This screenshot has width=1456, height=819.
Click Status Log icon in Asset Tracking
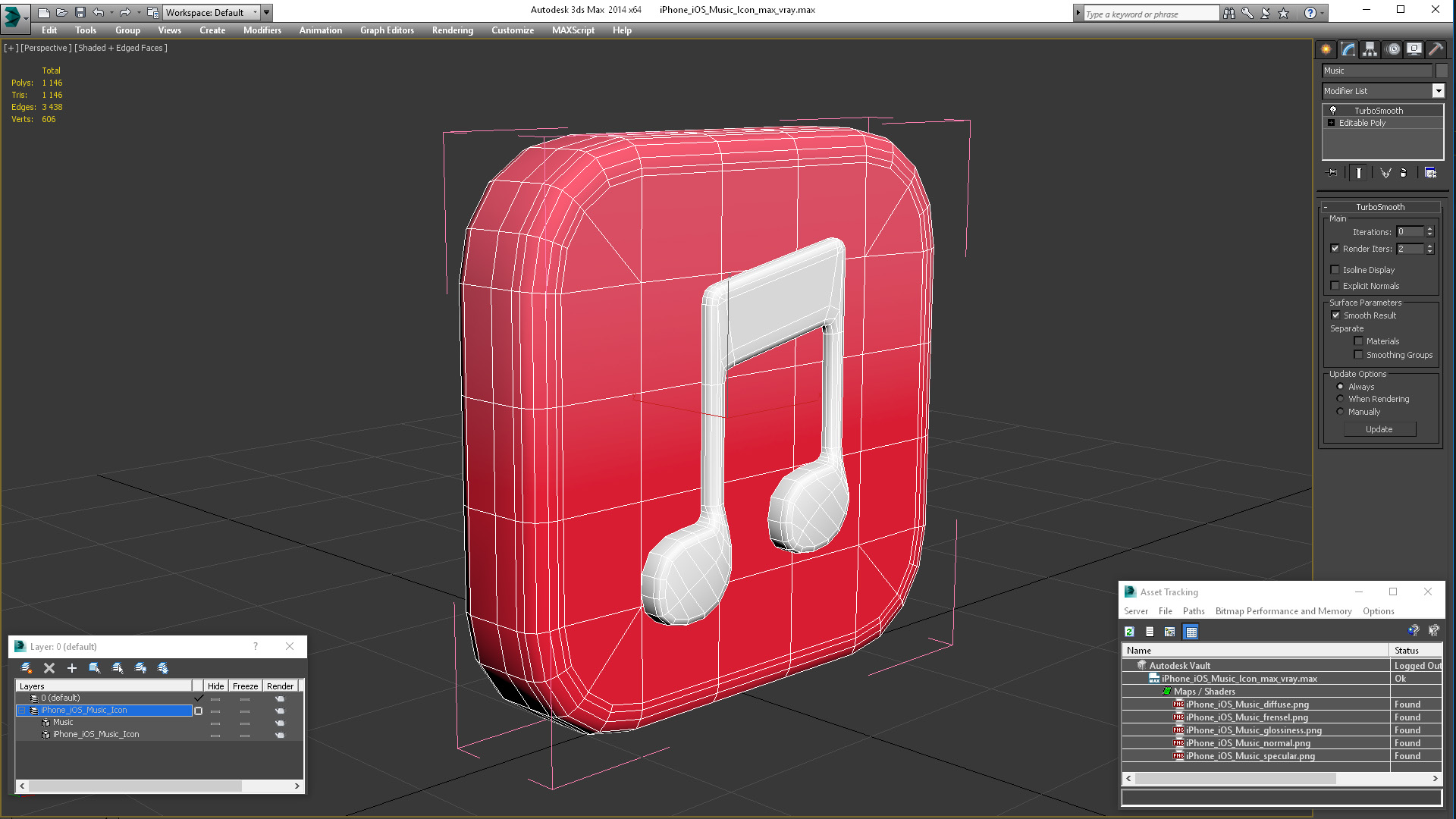1150,632
